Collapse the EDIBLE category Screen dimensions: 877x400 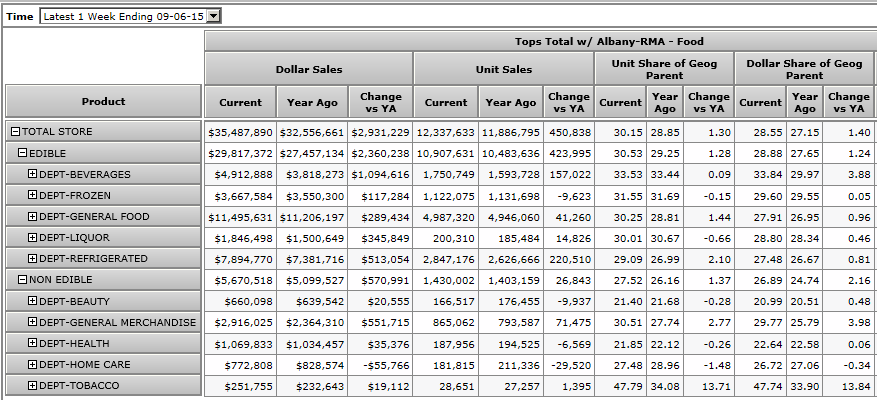[23, 153]
